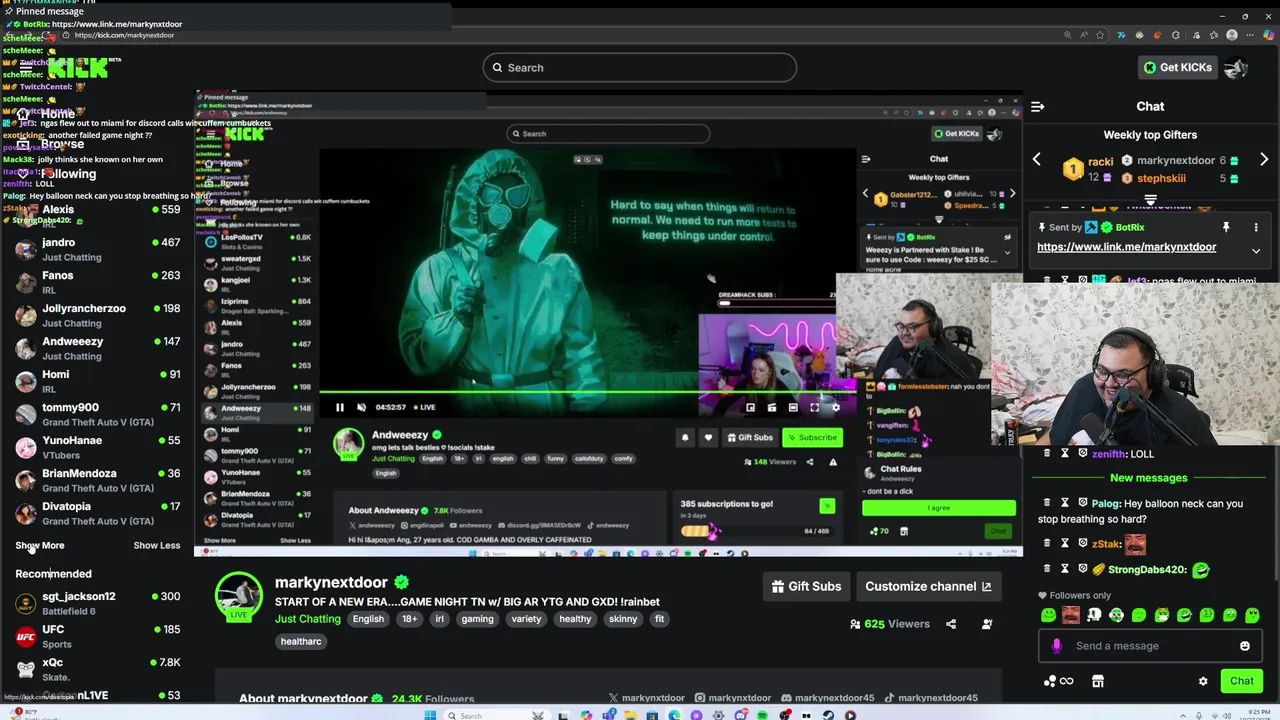Open markynxtdoor X profile link
The height and width of the screenshot is (720, 1280).
(x=646, y=698)
